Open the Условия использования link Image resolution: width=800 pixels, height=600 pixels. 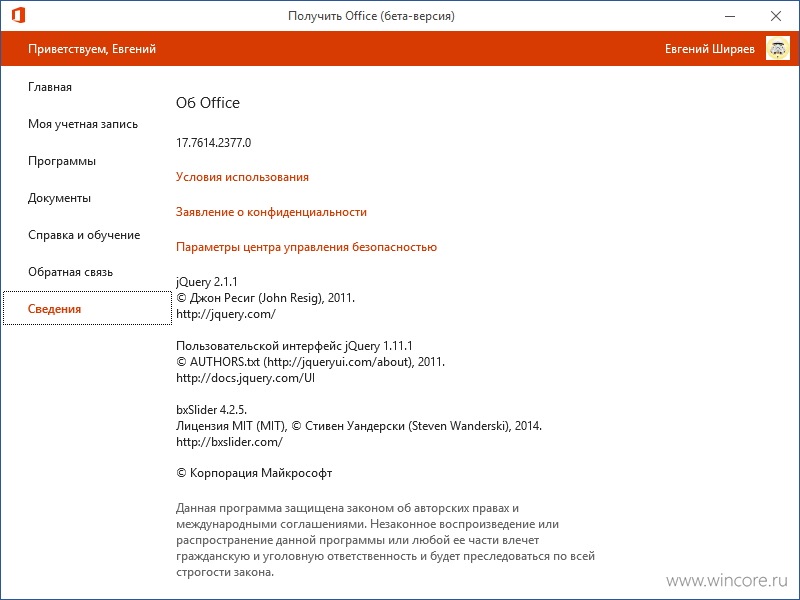[242, 177]
